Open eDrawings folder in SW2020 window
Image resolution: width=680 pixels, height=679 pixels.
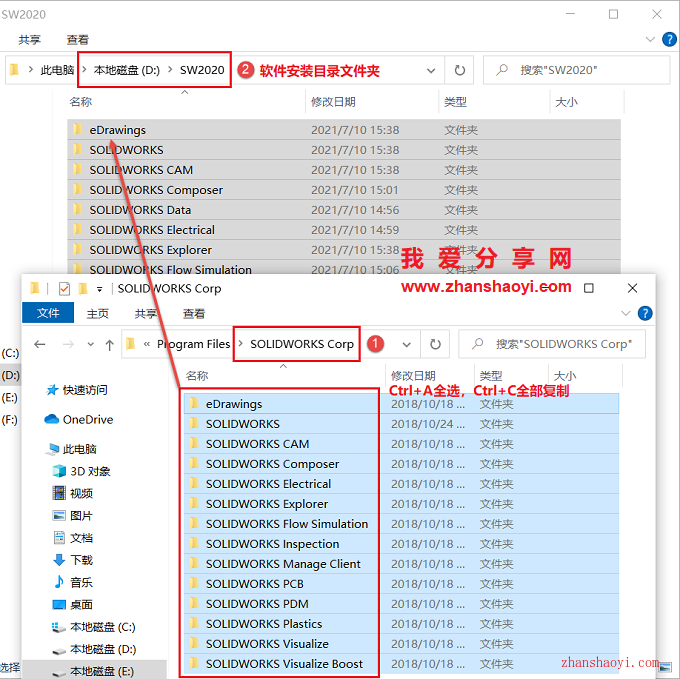[344, 130]
